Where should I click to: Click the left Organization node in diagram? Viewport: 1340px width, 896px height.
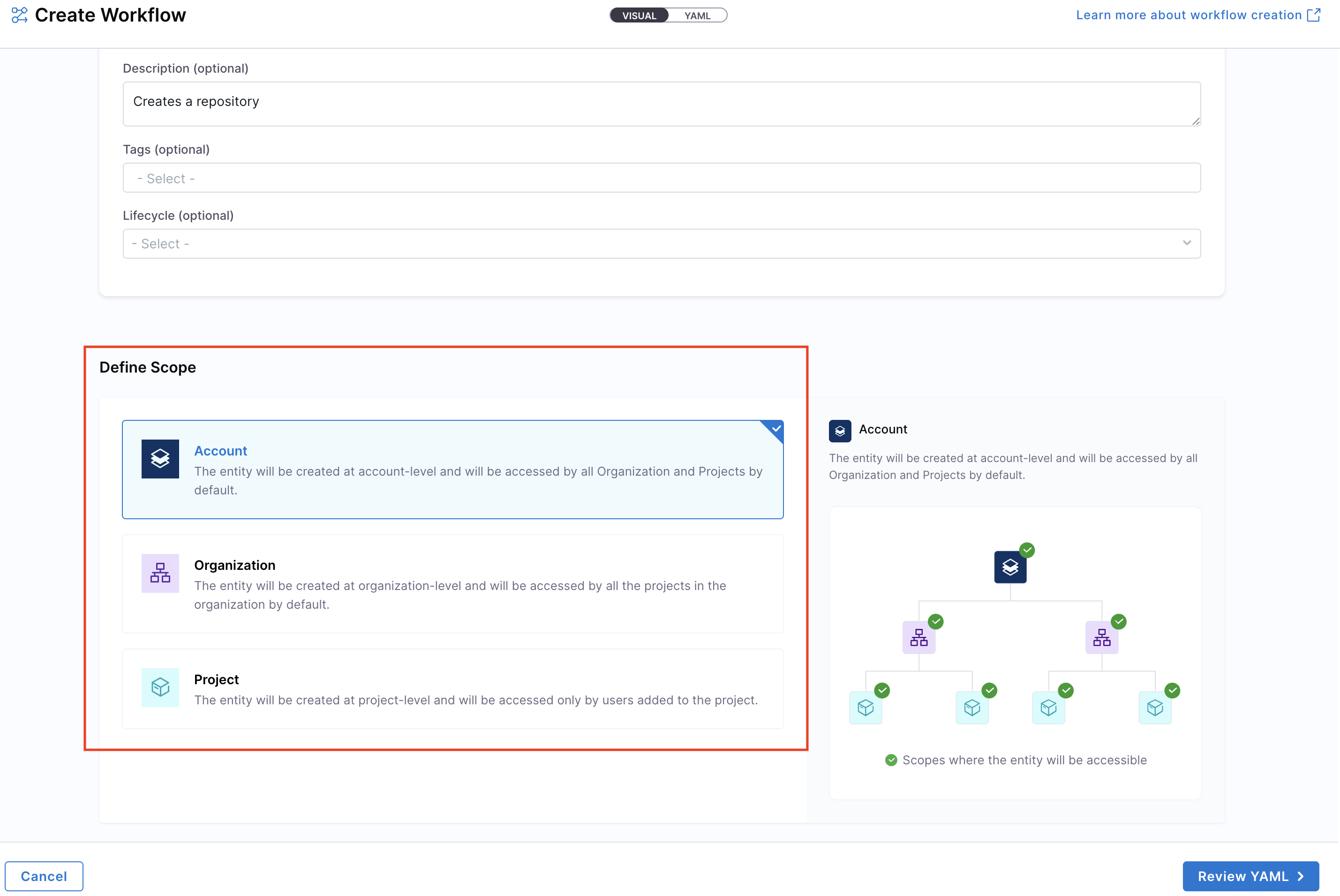[x=918, y=637]
